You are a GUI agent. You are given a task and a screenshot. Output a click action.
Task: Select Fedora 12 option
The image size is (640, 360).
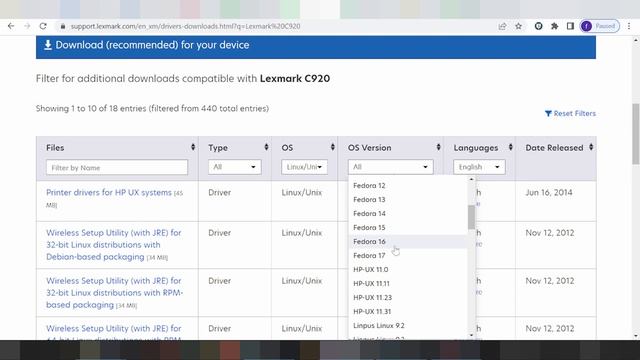(408, 185)
